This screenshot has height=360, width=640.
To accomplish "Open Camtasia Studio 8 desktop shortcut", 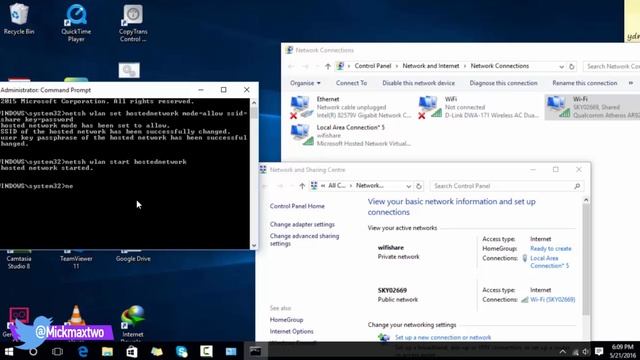I will (19, 260).
